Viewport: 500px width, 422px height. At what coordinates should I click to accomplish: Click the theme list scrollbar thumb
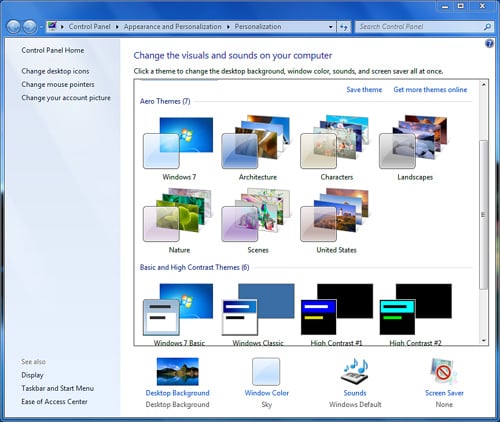483,215
